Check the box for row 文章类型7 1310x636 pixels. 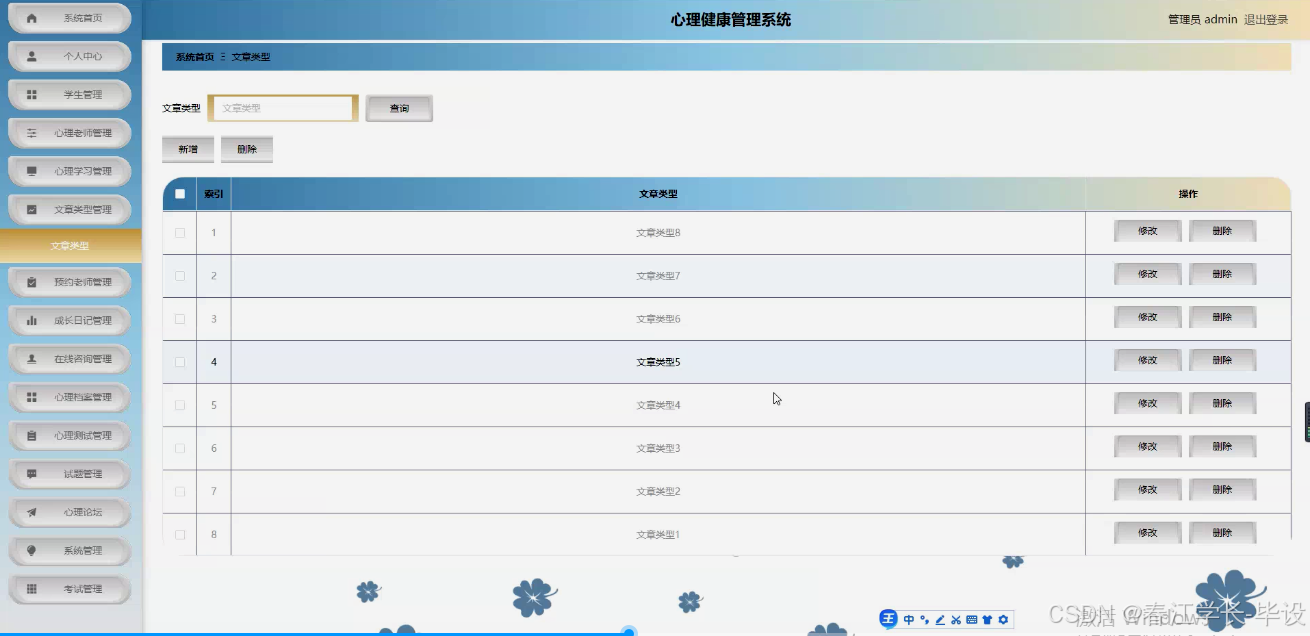(180, 276)
